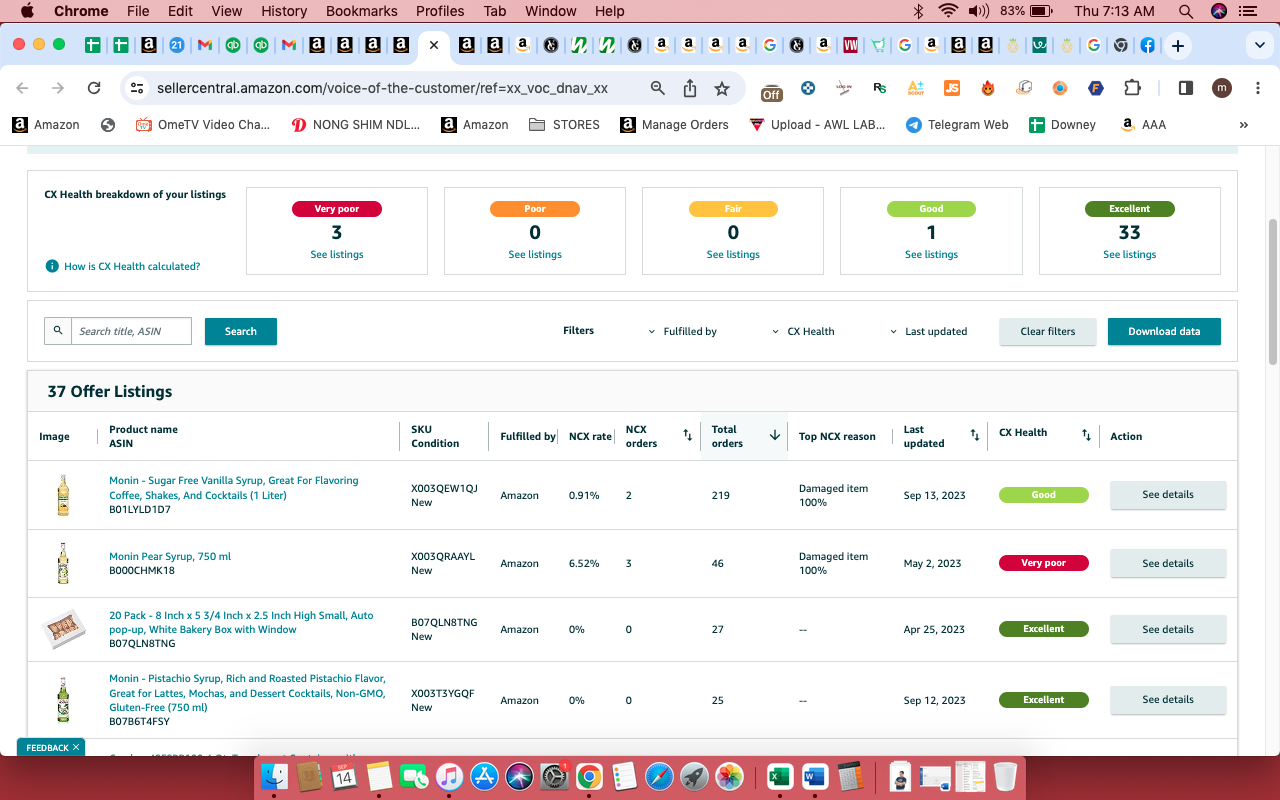Screen dimensions: 1280x800
Task: Sort by the Last updated column arrows
Action: click(974, 435)
